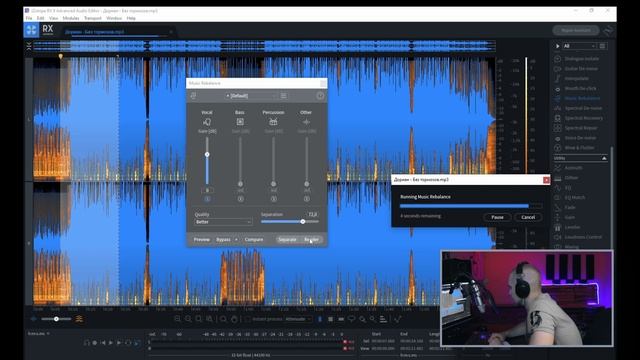Click the Separation slider handle
The image size is (640, 360).
coord(303,222)
